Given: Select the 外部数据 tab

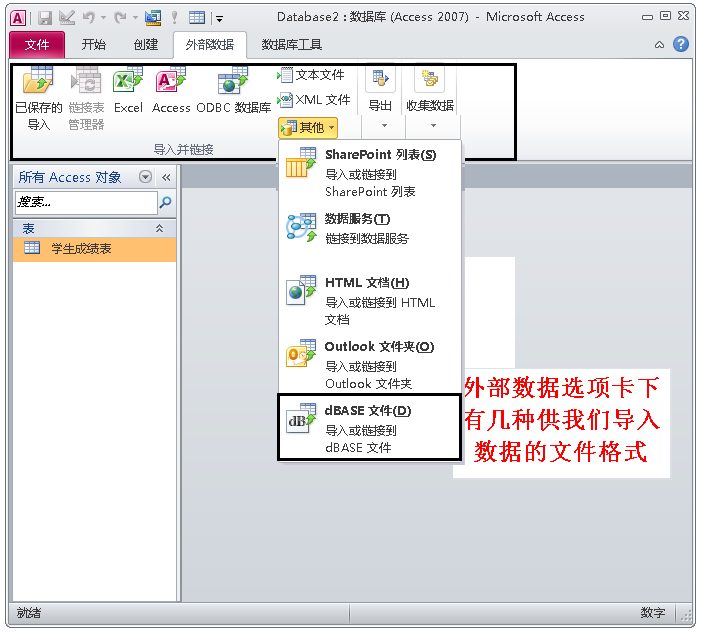Looking at the screenshot, I should tap(210, 45).
